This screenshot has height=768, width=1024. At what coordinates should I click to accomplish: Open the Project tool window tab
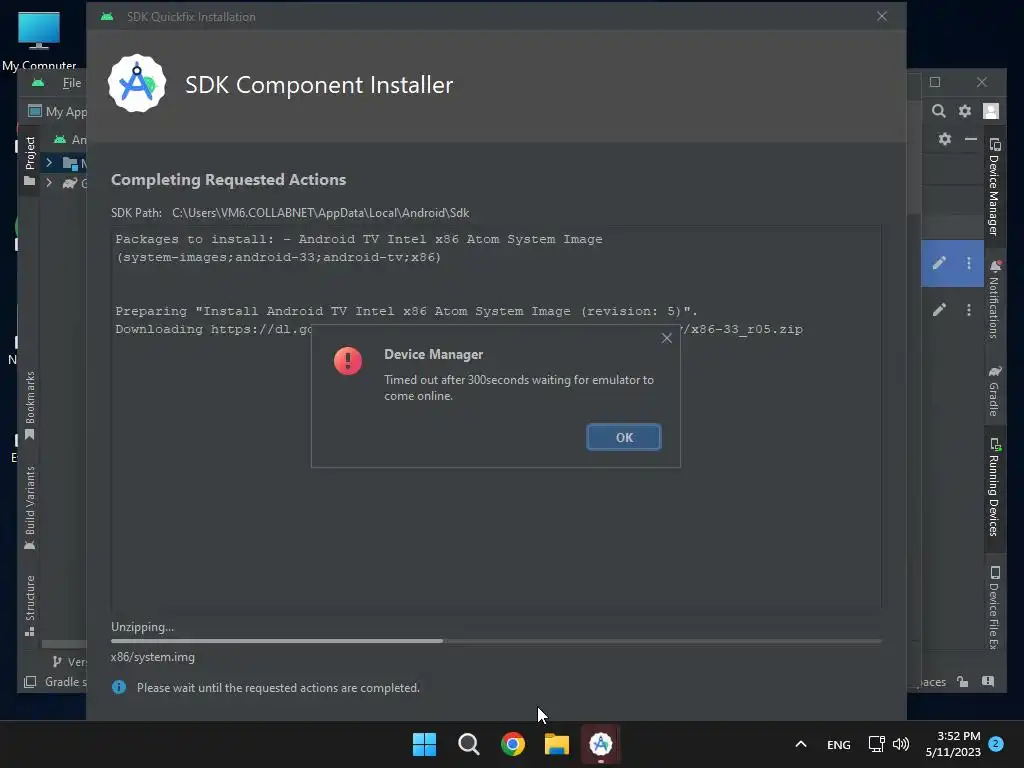(x=29, y=161)
